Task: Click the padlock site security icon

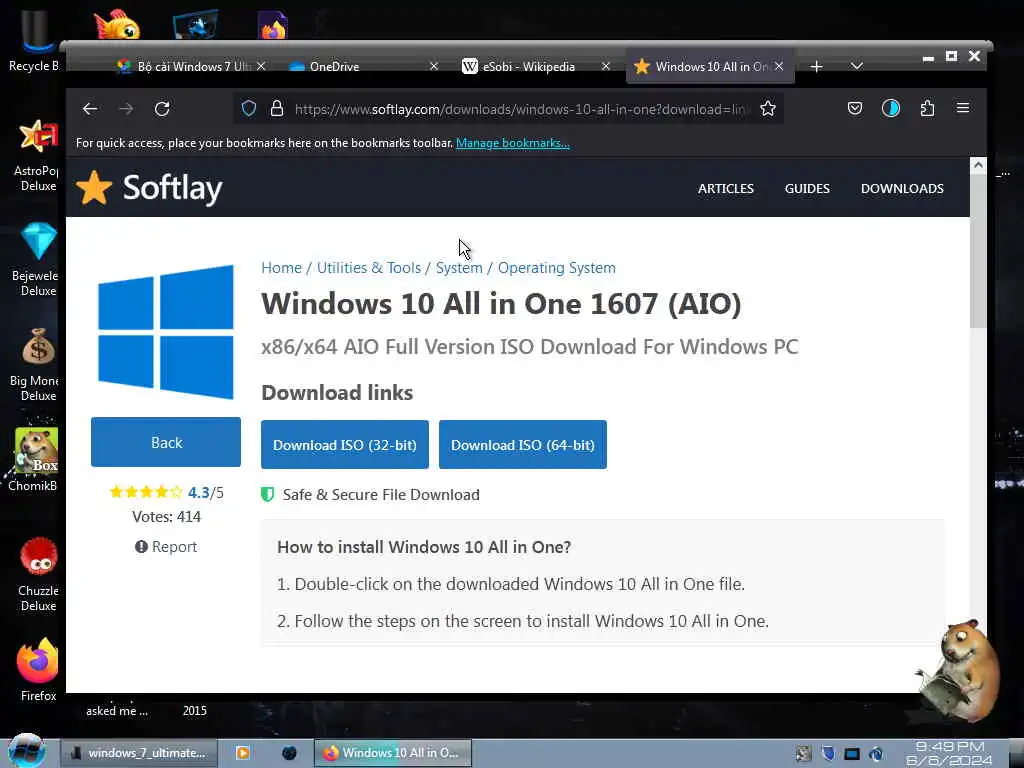Action: [x=277, y=108]
